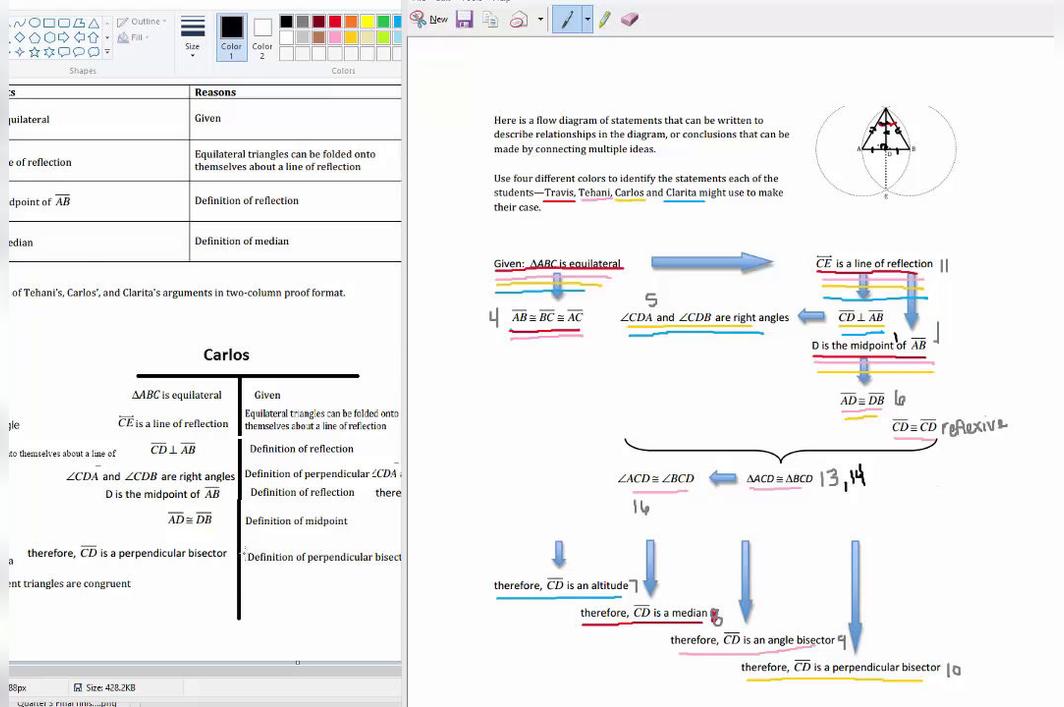Select the Four-point star shape
The width and height of the screenshot is (1064, 707).
pyautogui.click(x=20, y=52)
